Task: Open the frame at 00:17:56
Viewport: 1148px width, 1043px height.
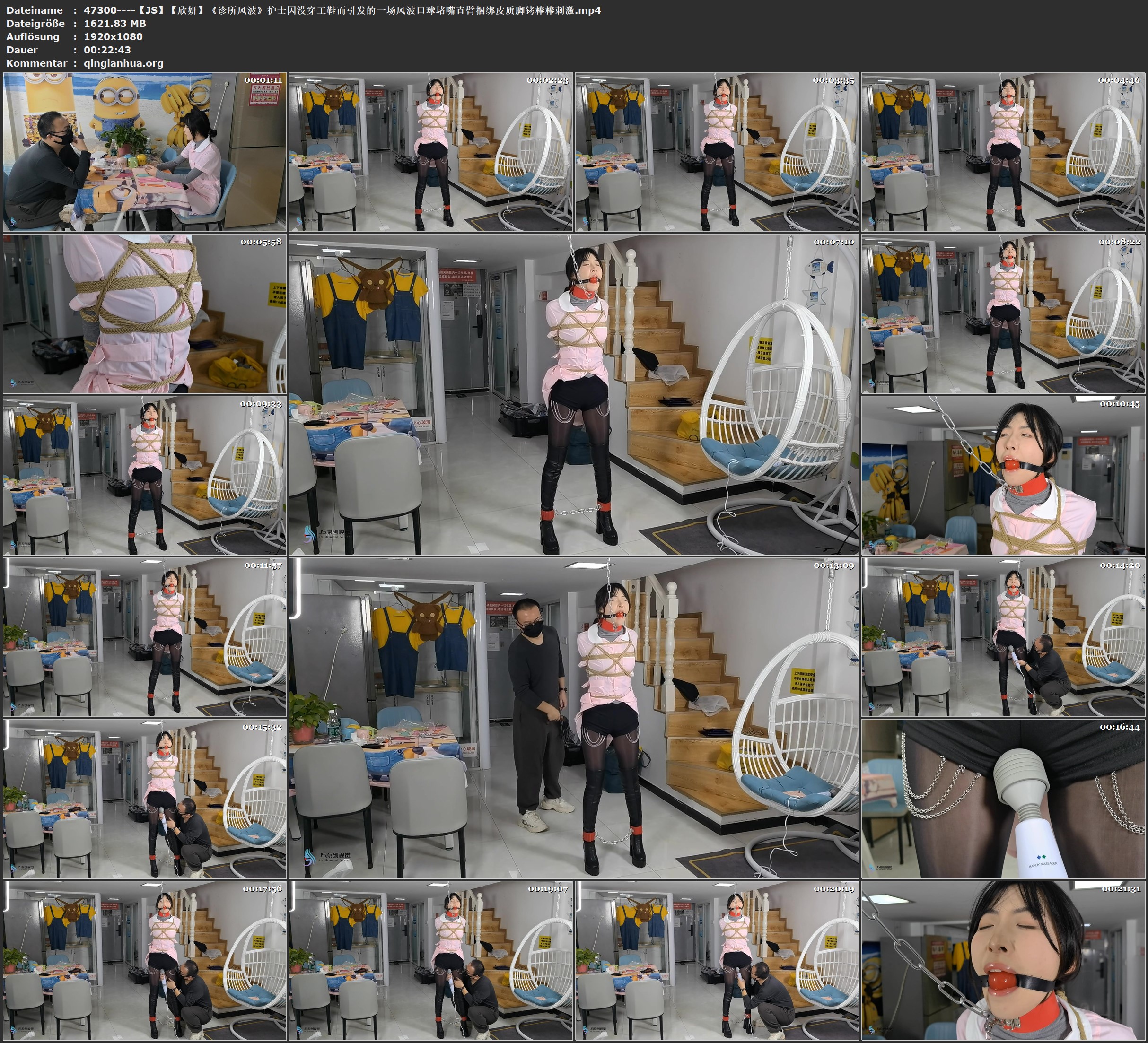Action: (x=145, y=960)
